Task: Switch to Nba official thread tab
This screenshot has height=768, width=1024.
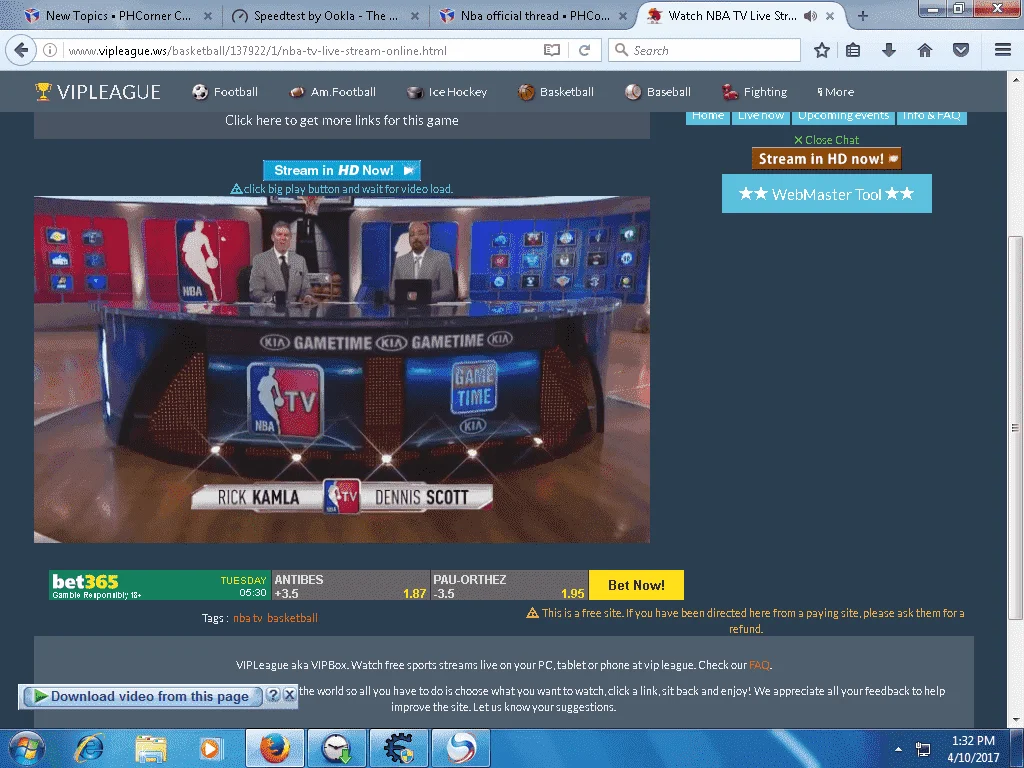Action: tap(532, 16)
